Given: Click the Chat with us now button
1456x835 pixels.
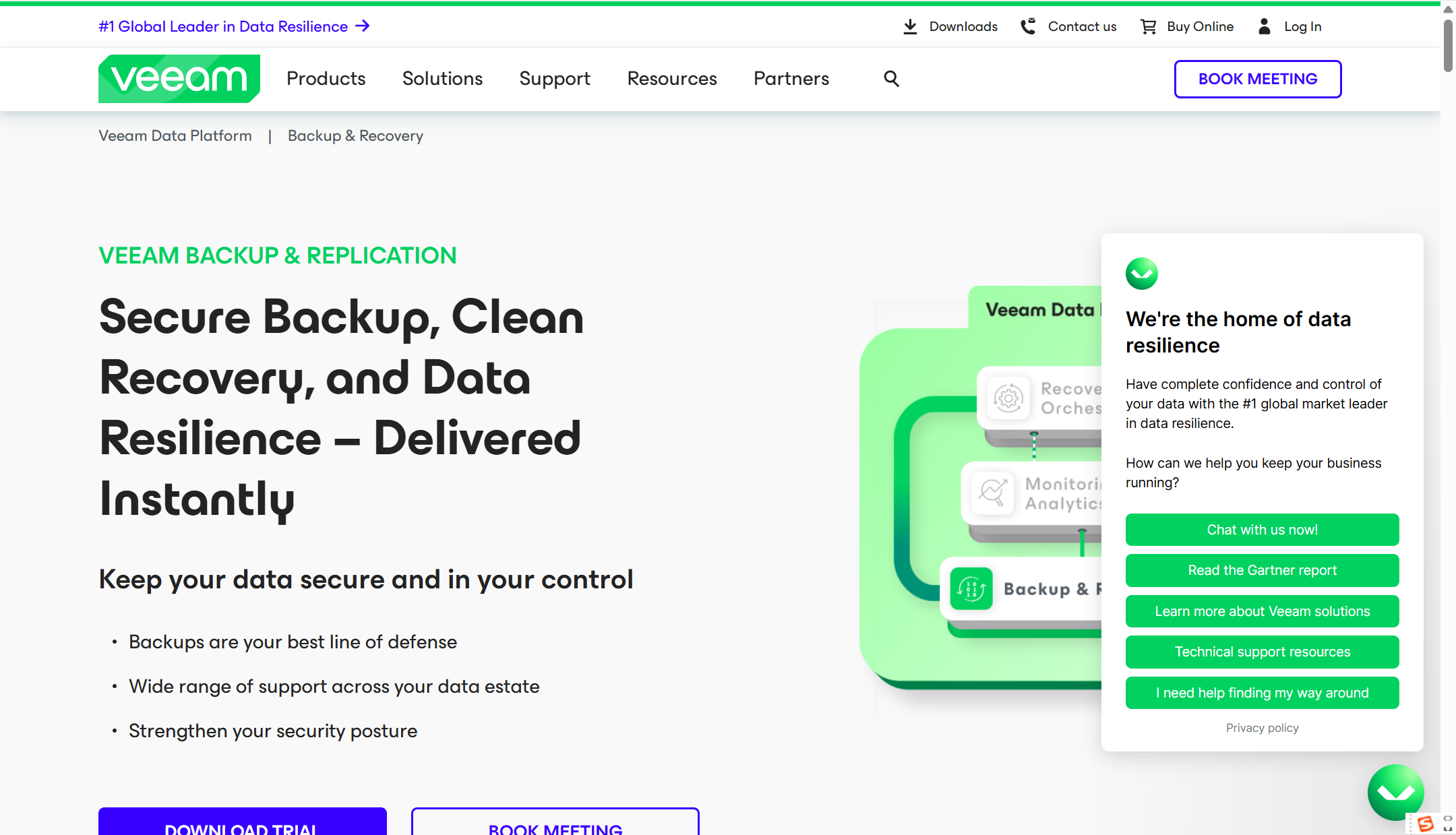Looking at the screenshot, I should [x=1262, y=530].
